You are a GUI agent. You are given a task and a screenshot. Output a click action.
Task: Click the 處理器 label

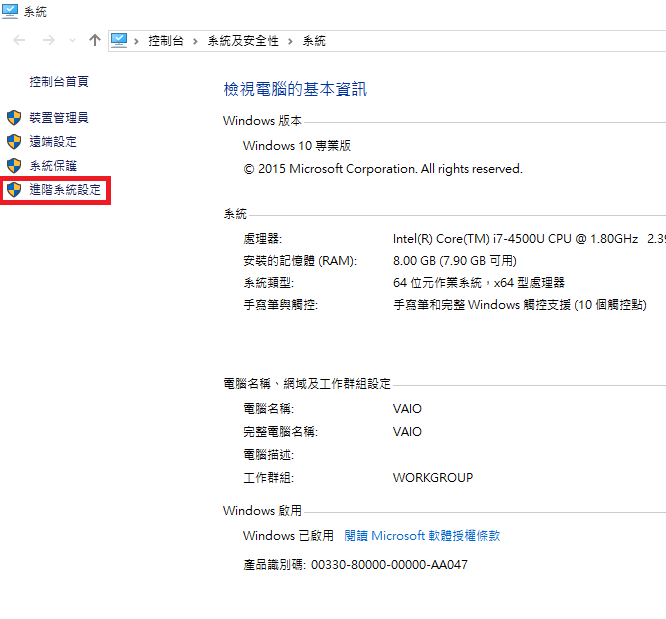click(262, 239)
